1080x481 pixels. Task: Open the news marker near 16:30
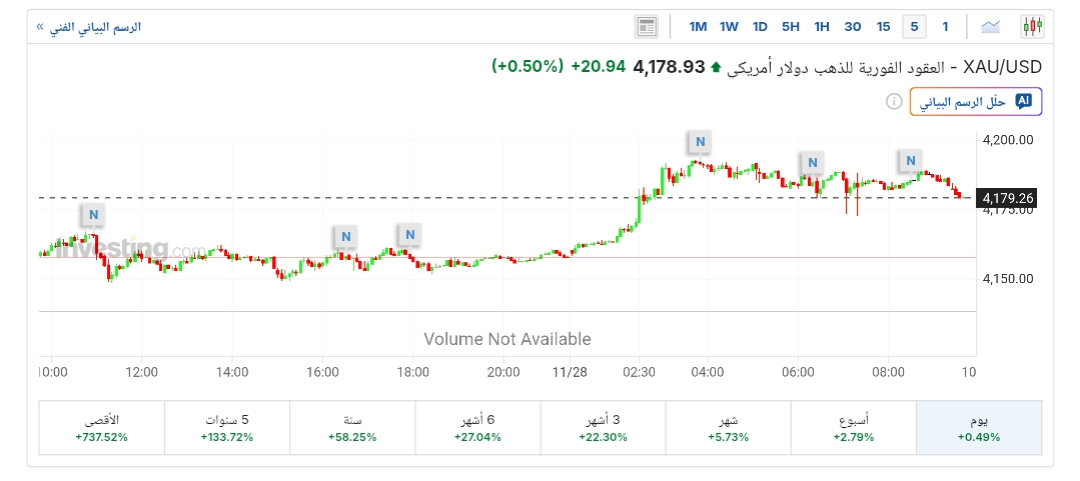coord(345,237)
